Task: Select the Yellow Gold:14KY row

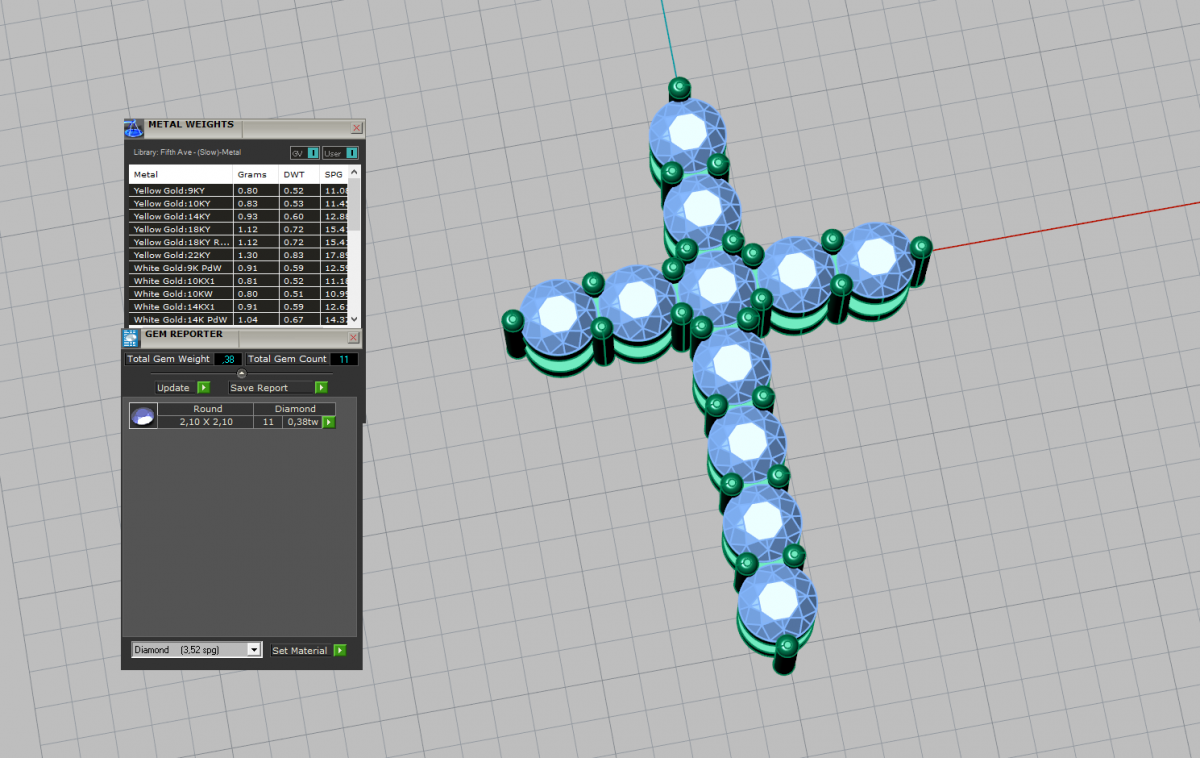Action: point(180,216)
